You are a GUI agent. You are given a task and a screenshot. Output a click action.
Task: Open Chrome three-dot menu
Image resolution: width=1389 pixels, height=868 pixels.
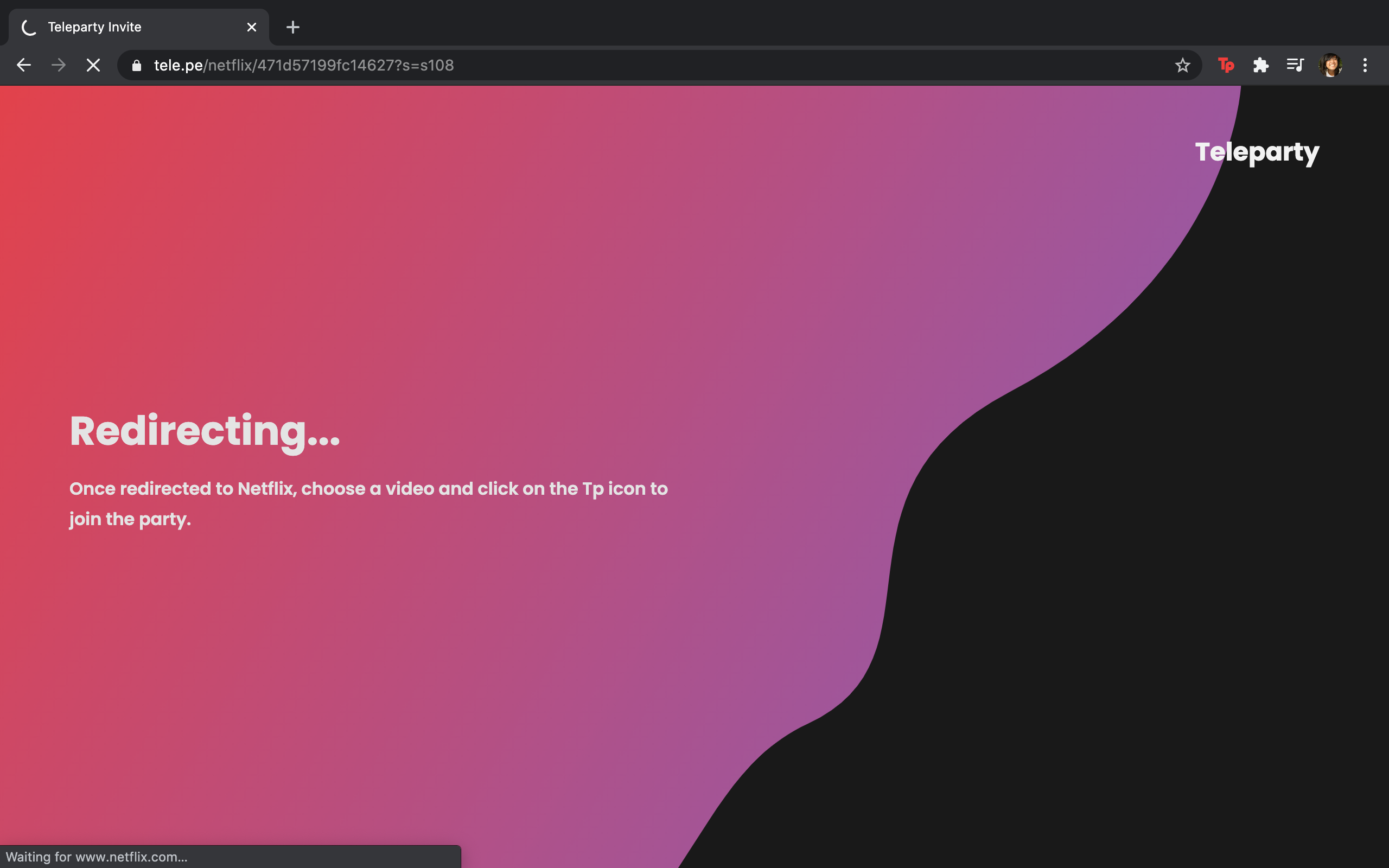point(1365,66)
